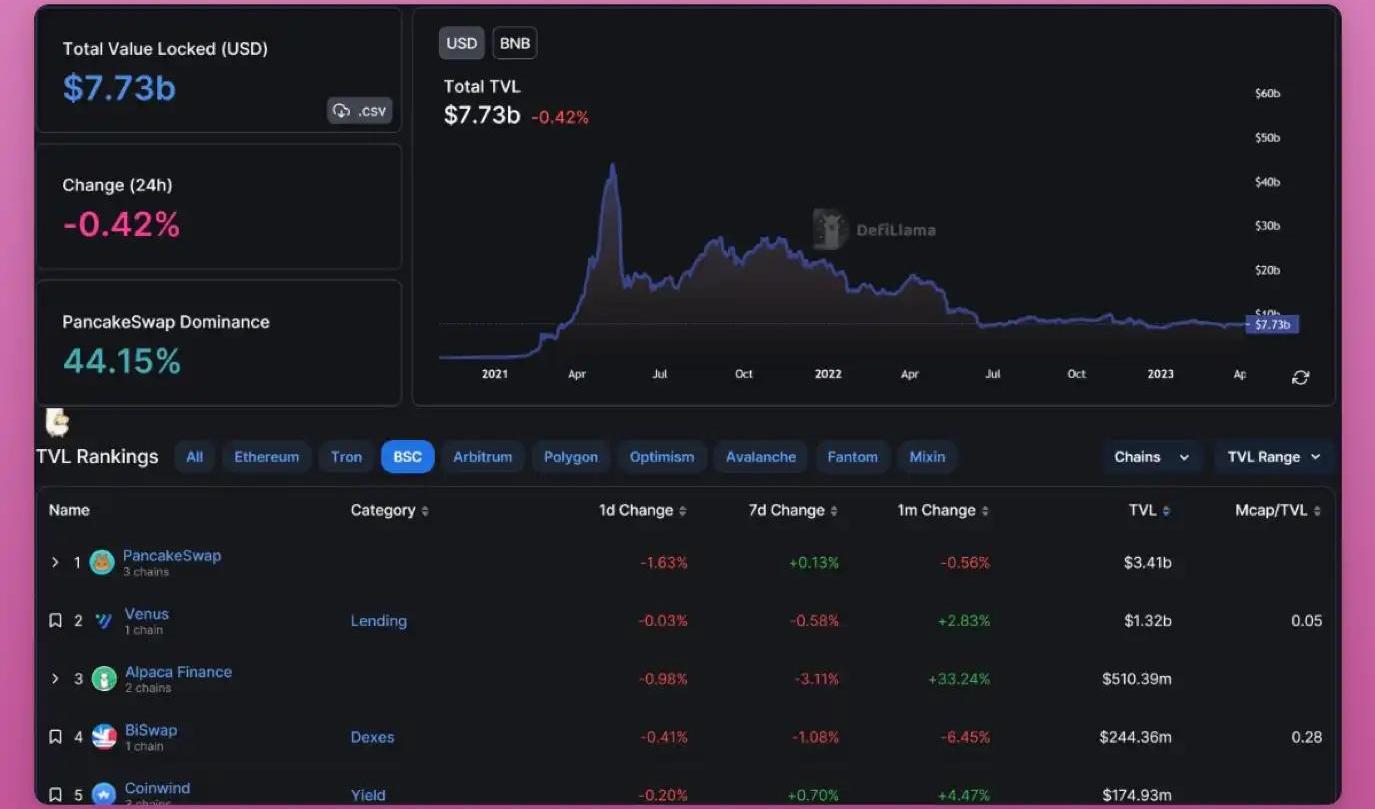This screenshot has width=1375, height=809.
Task: Open the PancakeSwap protocol link
Action: [172, 555]
